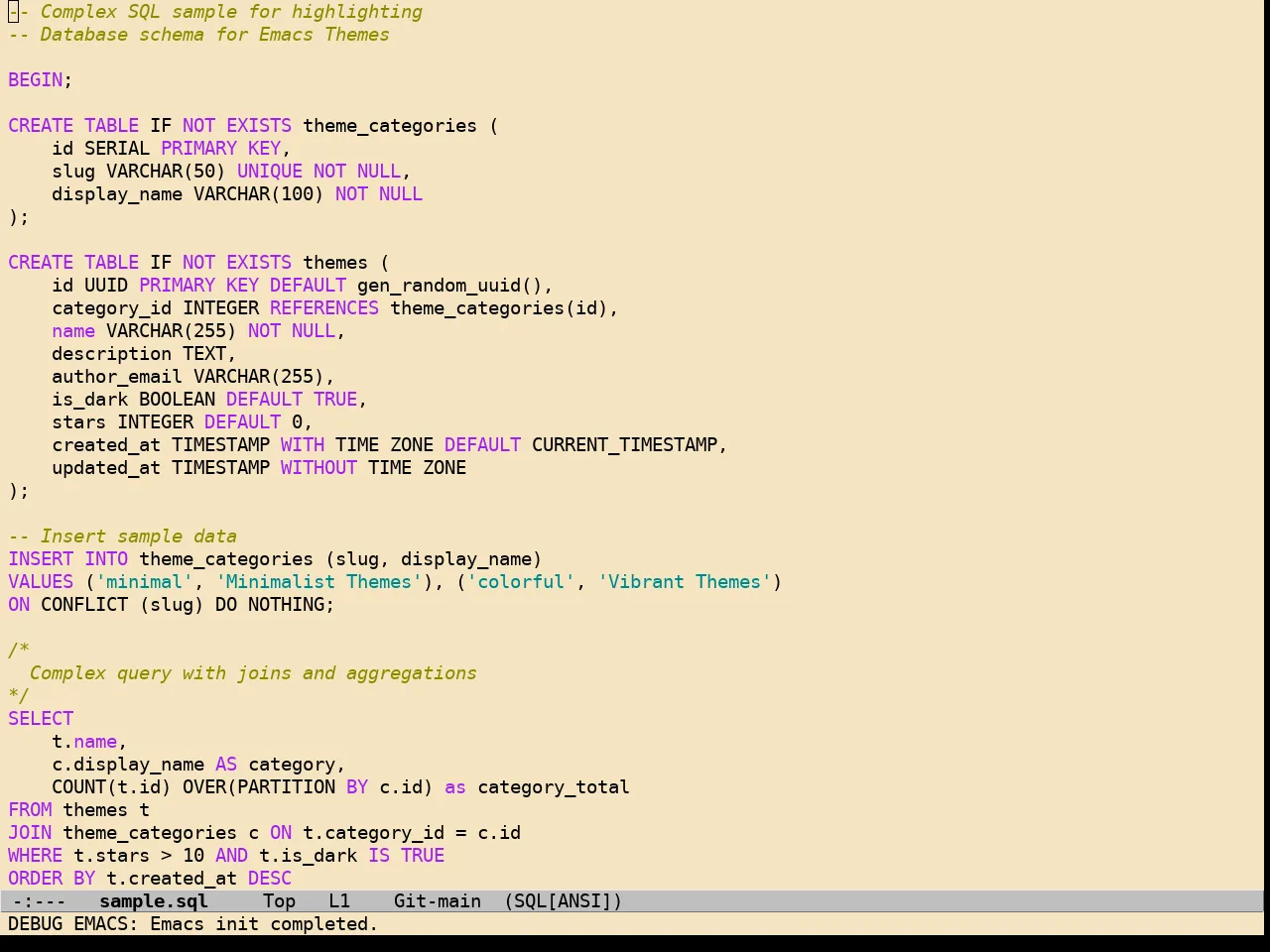Image resolution: width=1270 pixels, height=952 pixels.
Task: Click the 'display_name VARCHAR(100)' column definition
Action: [188, 194]
